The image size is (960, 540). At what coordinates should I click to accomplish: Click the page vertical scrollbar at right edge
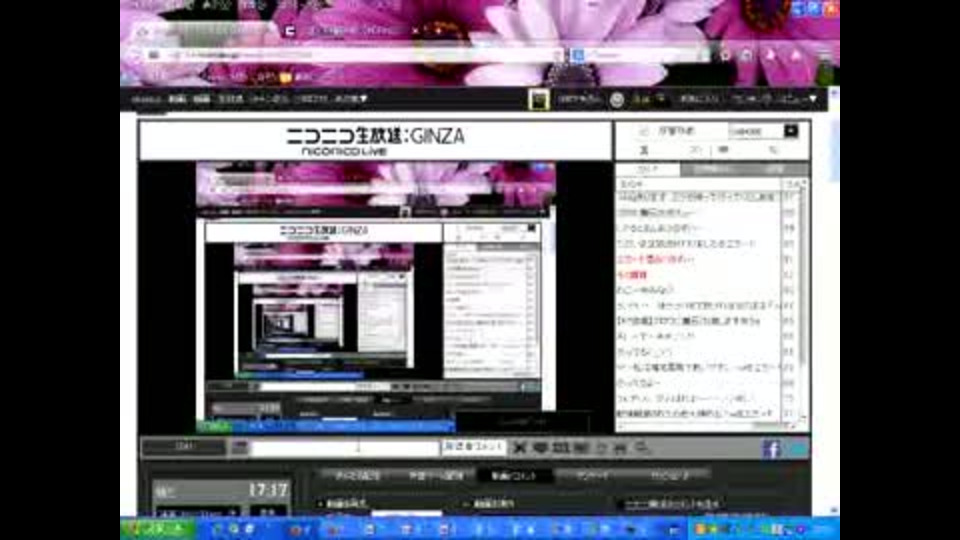tap(834, 300)
